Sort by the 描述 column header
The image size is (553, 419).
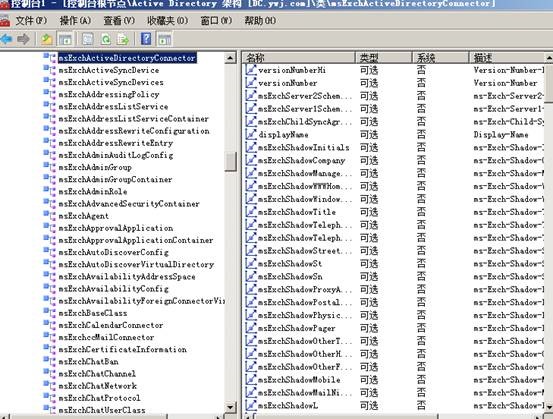pyautogui.click(x=507, y=57)
